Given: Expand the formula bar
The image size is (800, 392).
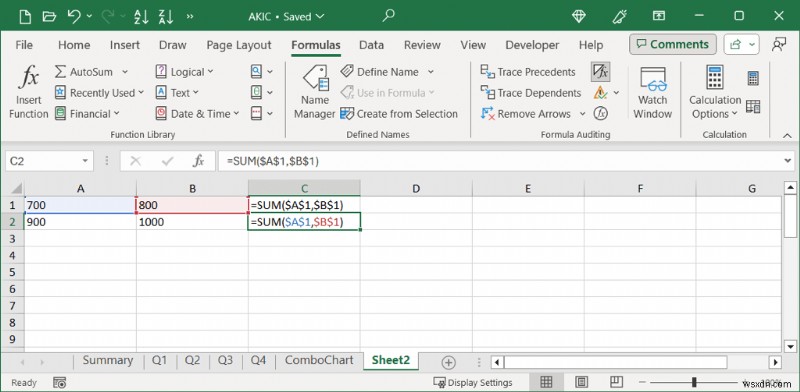Looking at the screenshot, I should point(789,161).
